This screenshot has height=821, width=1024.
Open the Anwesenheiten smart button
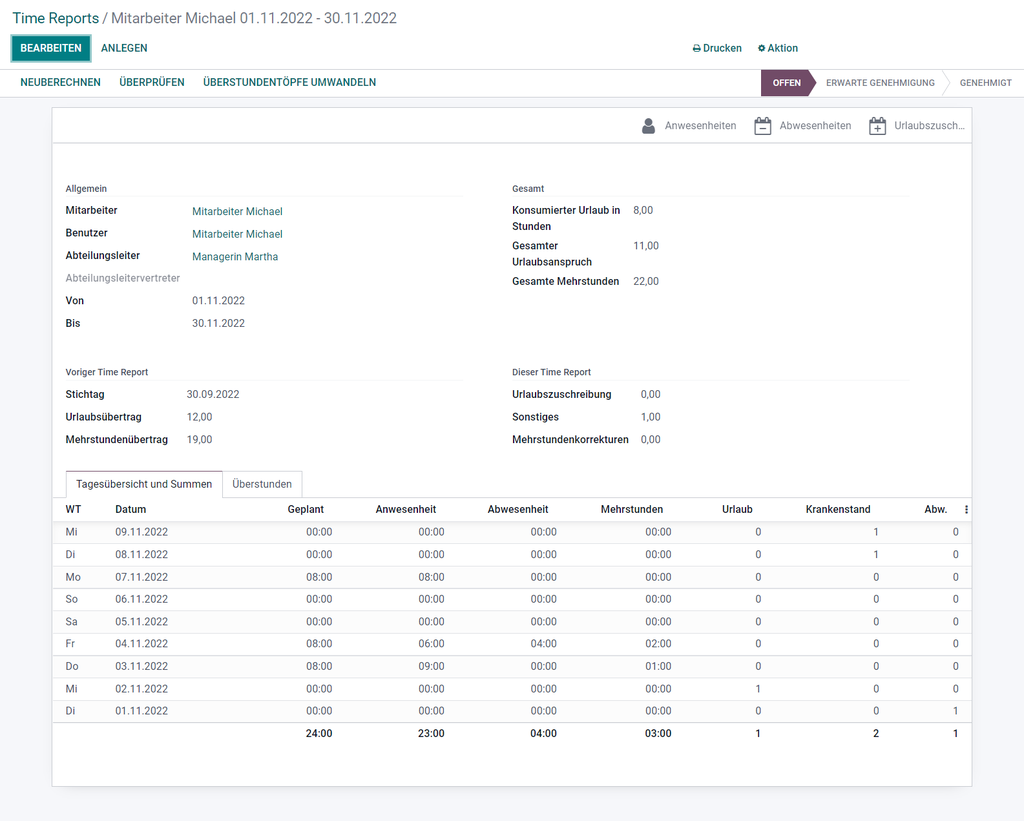[x=689, y=125]
